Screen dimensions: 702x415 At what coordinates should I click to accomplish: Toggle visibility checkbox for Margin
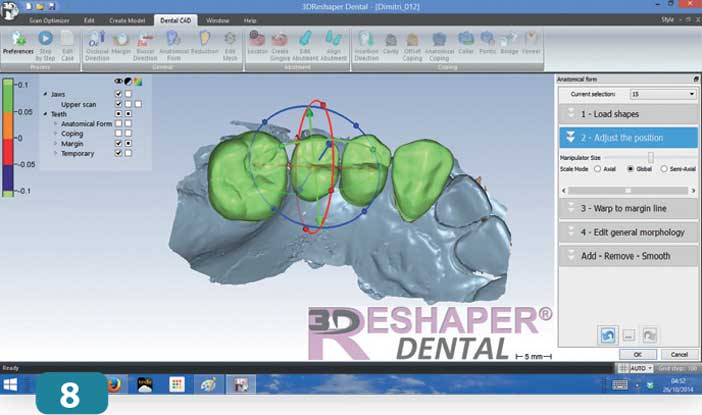click(118, 143)
